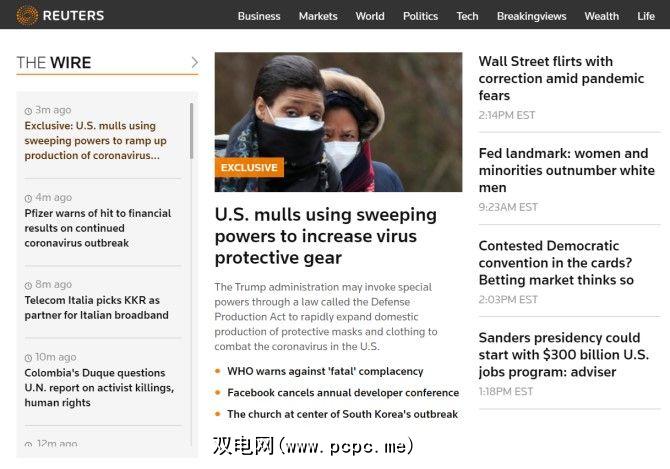Viewport: 670px width, 469px height.
Task: Open headline U.S. mulls using sweeping powers
Action: tap(326, 236)
